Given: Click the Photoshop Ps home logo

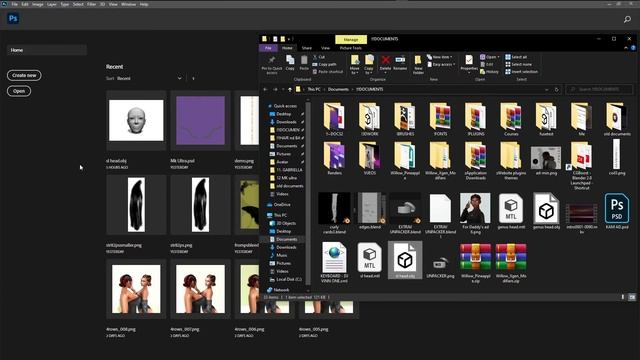Looking at the screenshot, I should click(x=13, y=18).
